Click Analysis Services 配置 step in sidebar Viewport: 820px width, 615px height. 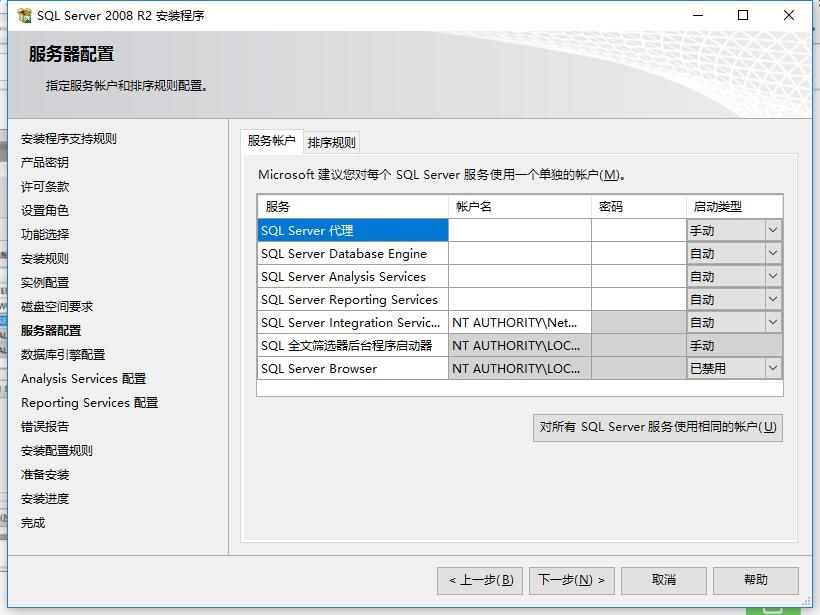coord(84,379)
